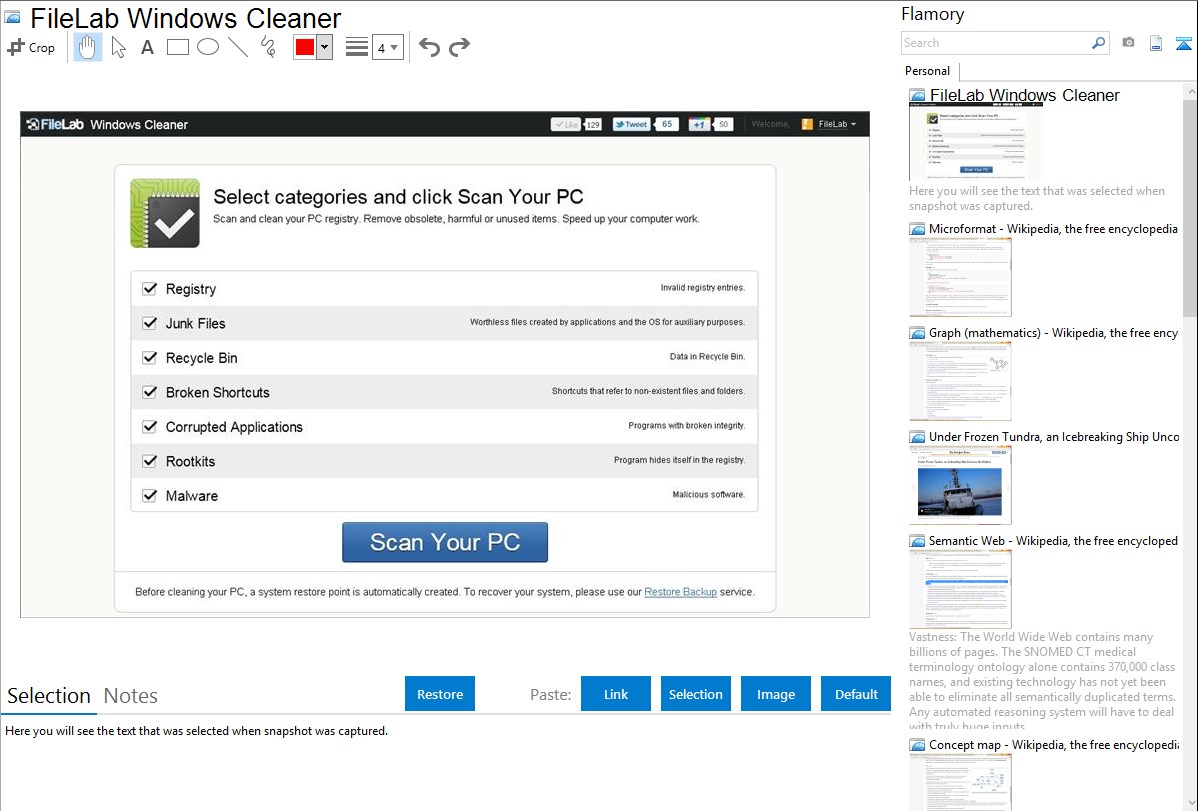This screenshot has height=811, width=1198.
Task: Activate the hand pan tool
Action: (x=88, y=47)
